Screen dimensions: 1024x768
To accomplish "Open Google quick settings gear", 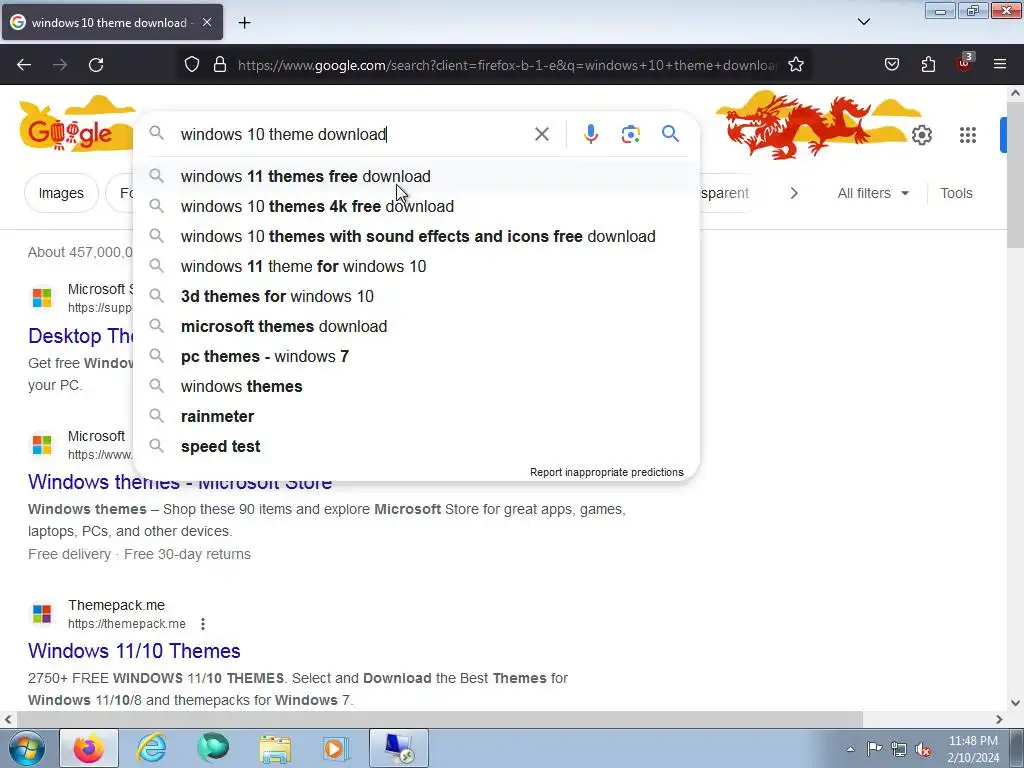I will pos(921,135).
